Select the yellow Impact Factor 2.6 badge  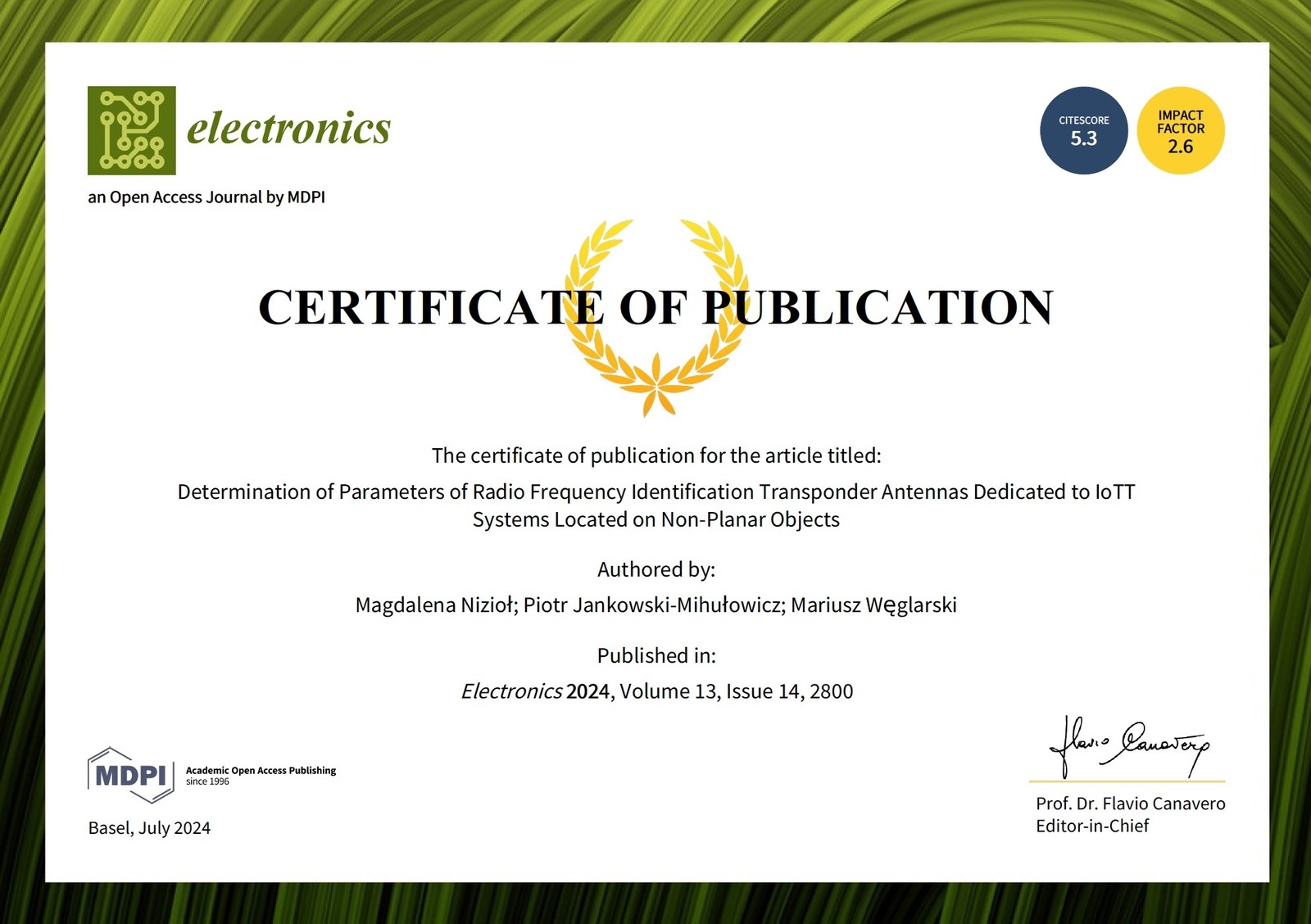point(1180,130)
